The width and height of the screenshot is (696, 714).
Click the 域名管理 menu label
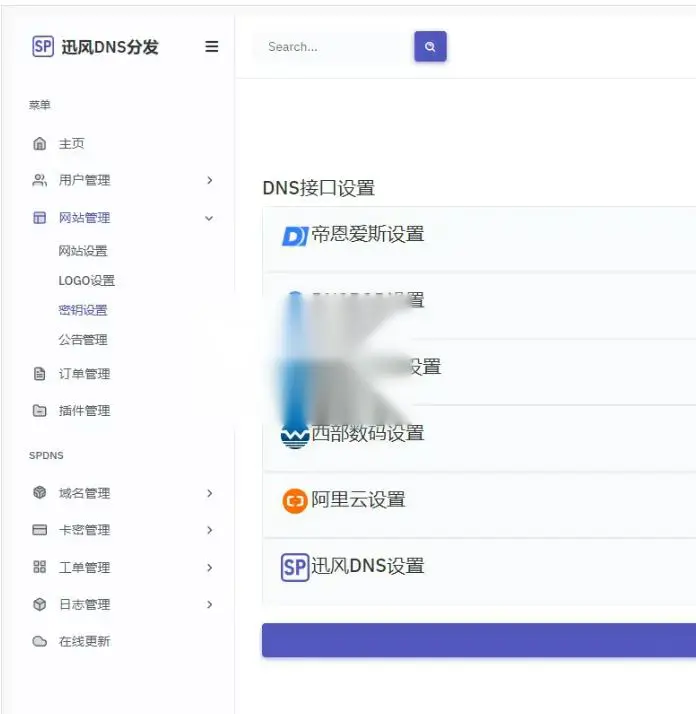(x=84, y=493)
